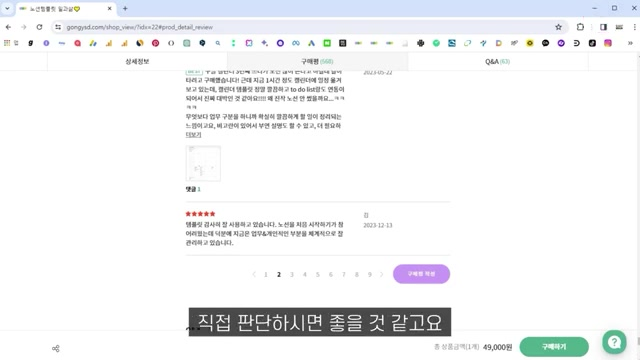Open the tab search dropdown arrow

point(7,8)
